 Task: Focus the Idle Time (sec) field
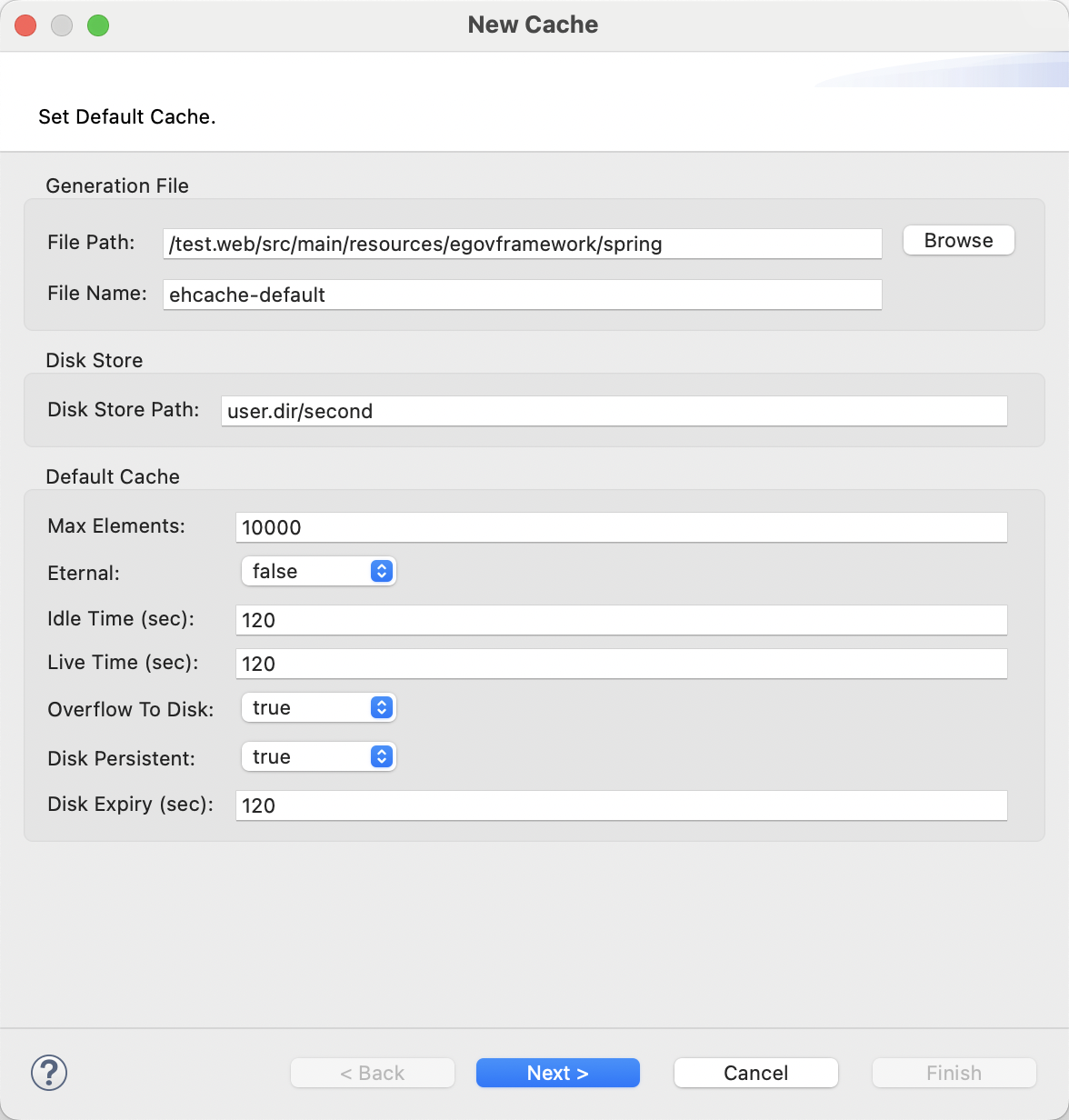(x=621, y=620)
